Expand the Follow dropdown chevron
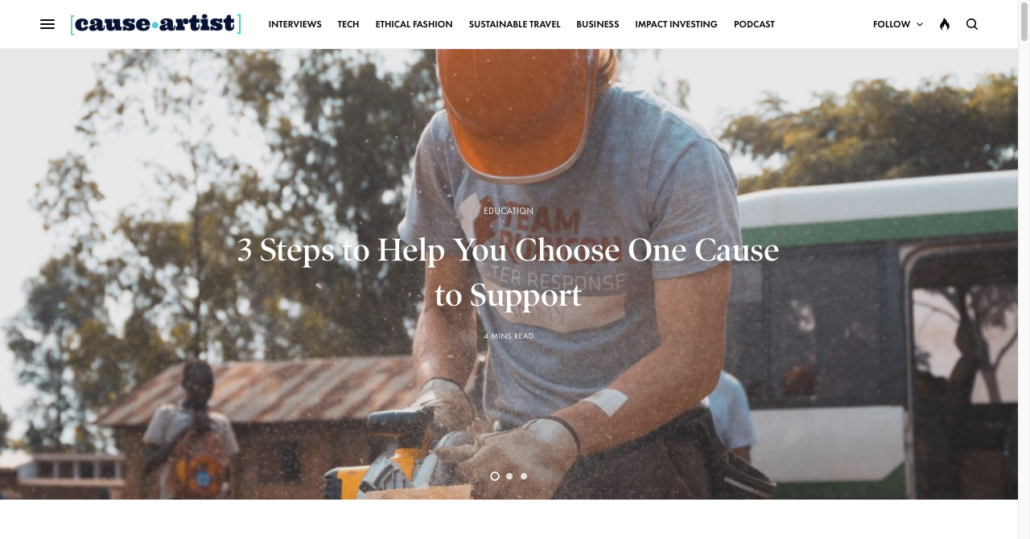The height and width of the screenshot is (539, 1030). point(920,24)
